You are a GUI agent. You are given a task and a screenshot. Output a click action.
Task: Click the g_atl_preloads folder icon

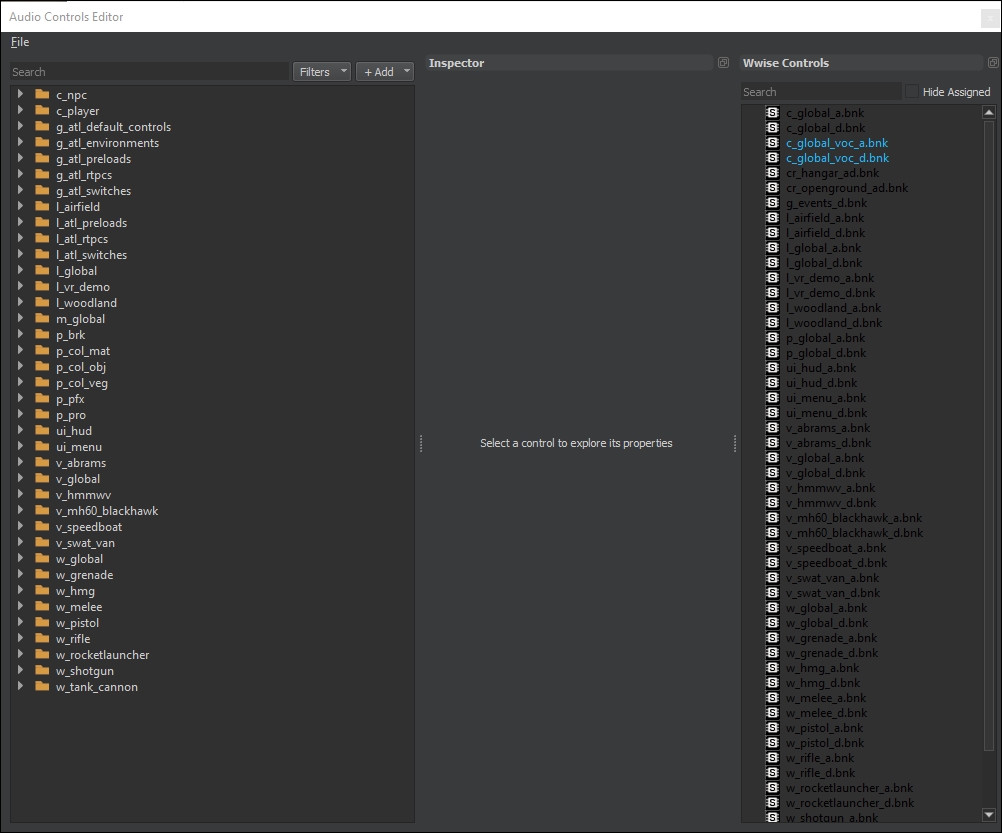click(x=42, y=158)
